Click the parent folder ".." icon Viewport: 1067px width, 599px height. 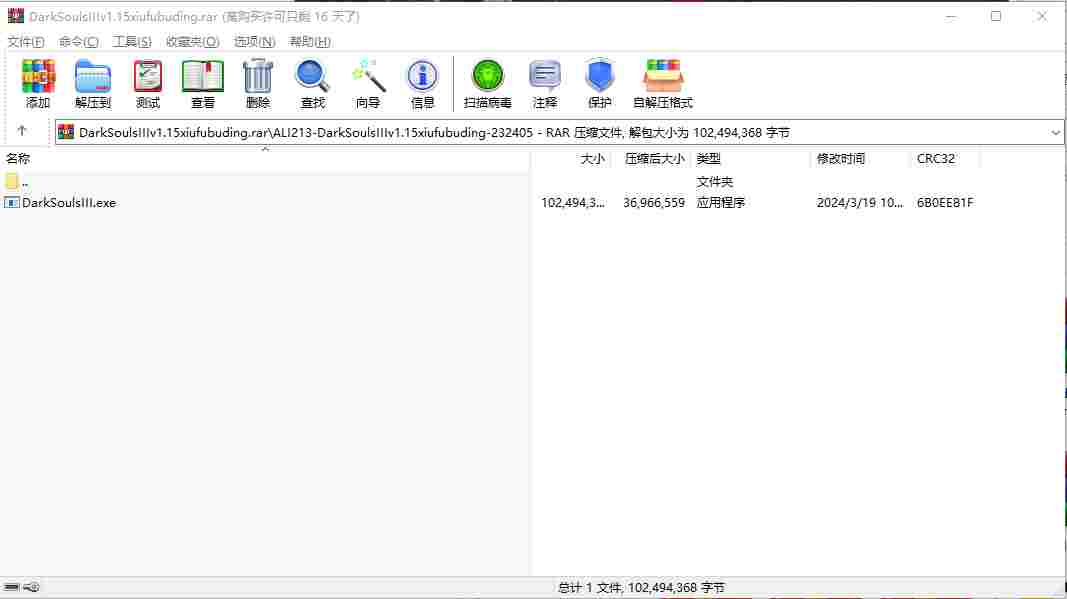(12, 181)
